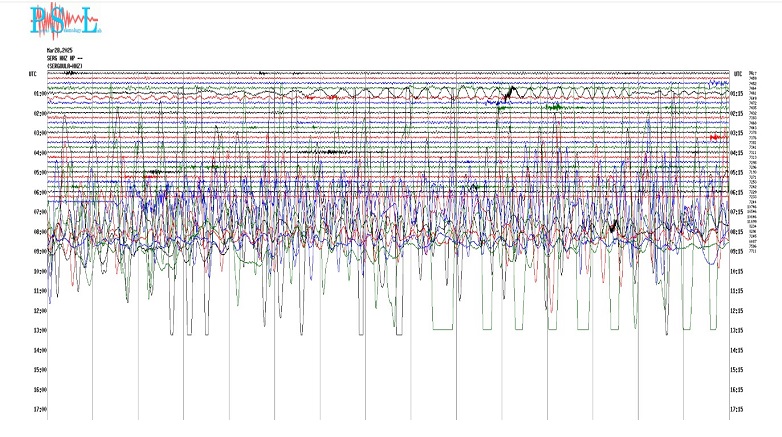
Task: Select the 12:15 time label on right
Action: pos(736,311)
